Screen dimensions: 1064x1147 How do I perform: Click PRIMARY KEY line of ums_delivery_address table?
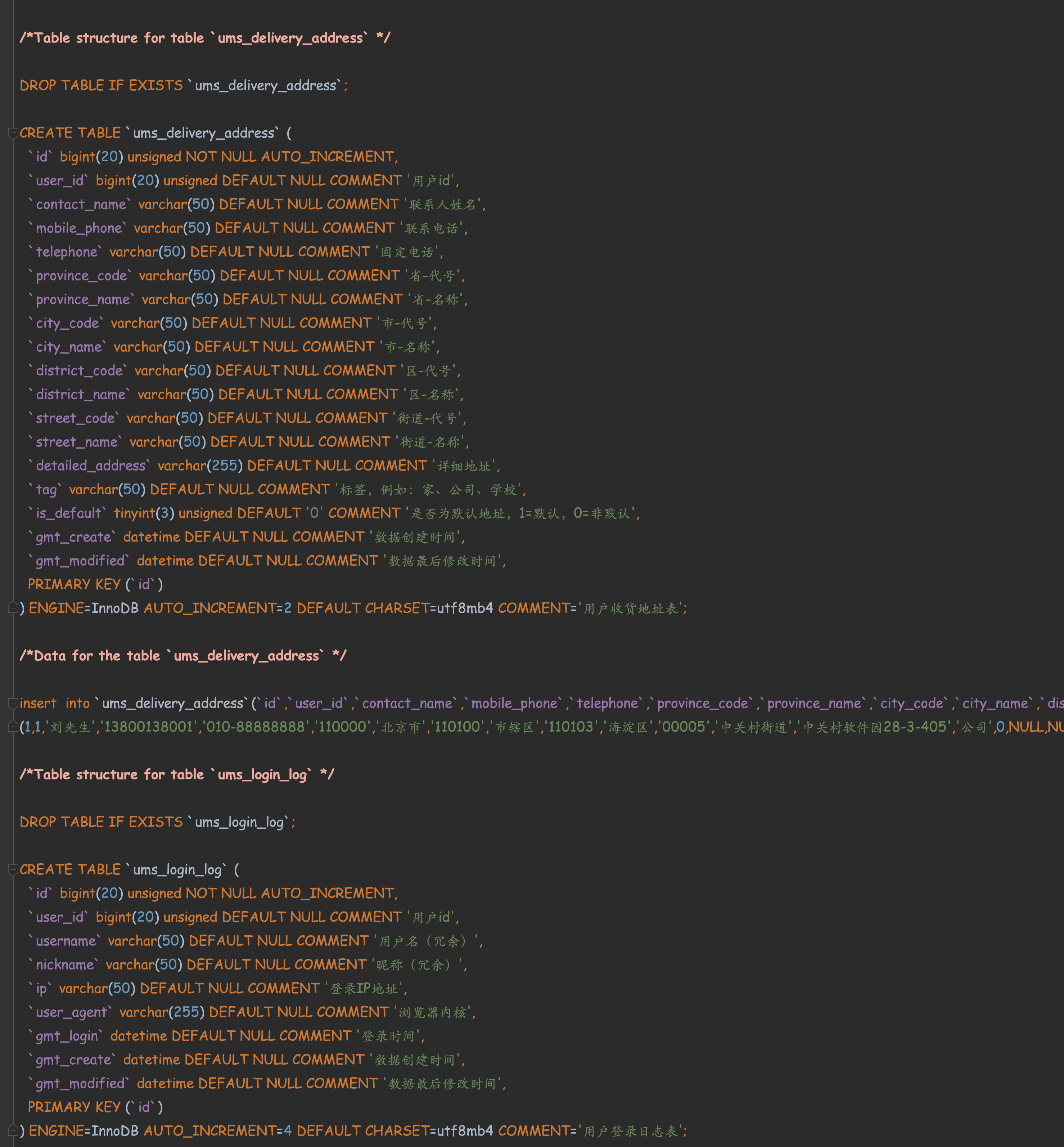[x=96, y=584]
